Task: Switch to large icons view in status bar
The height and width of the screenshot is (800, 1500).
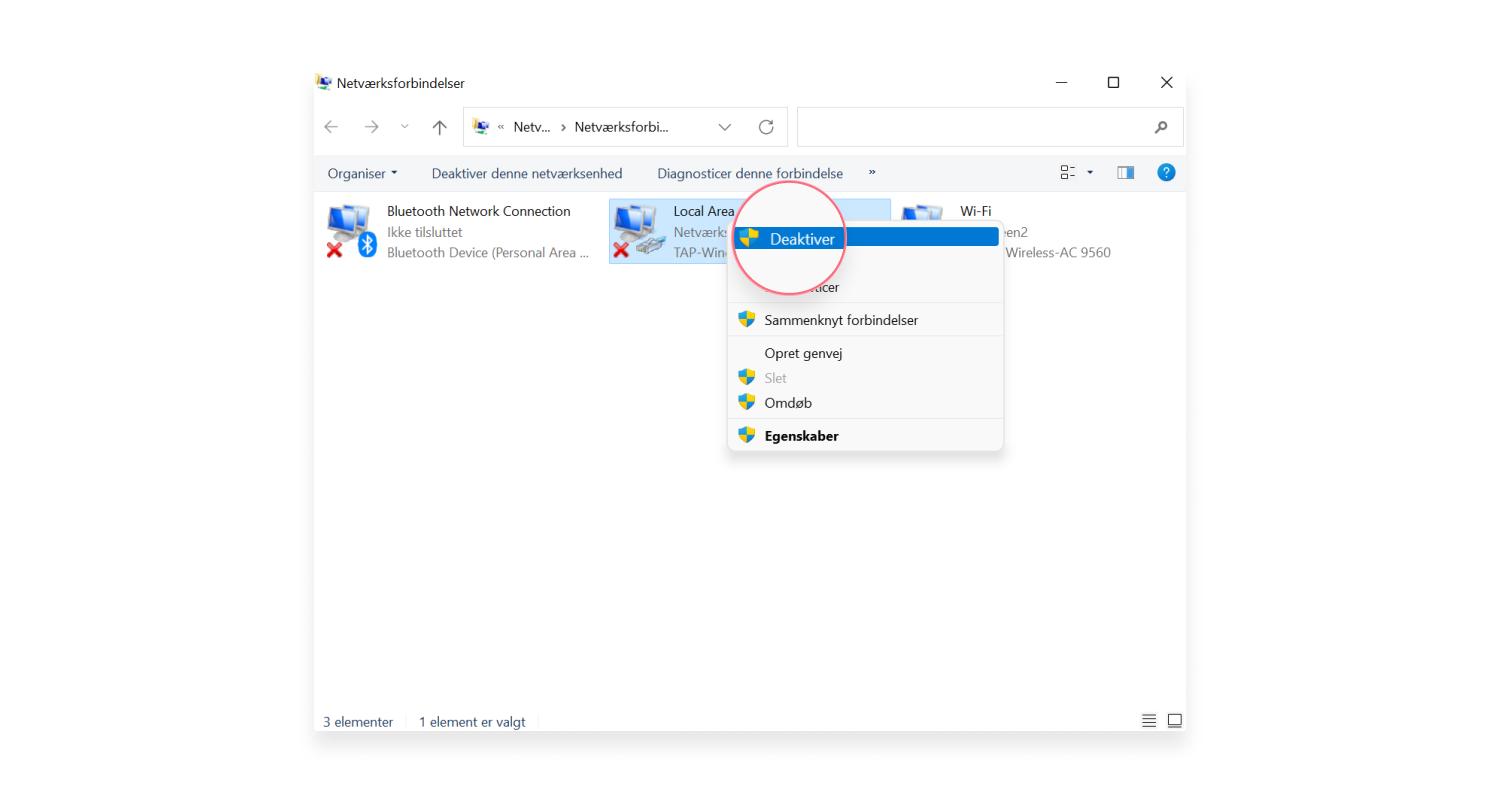Action: point(1175,721)
